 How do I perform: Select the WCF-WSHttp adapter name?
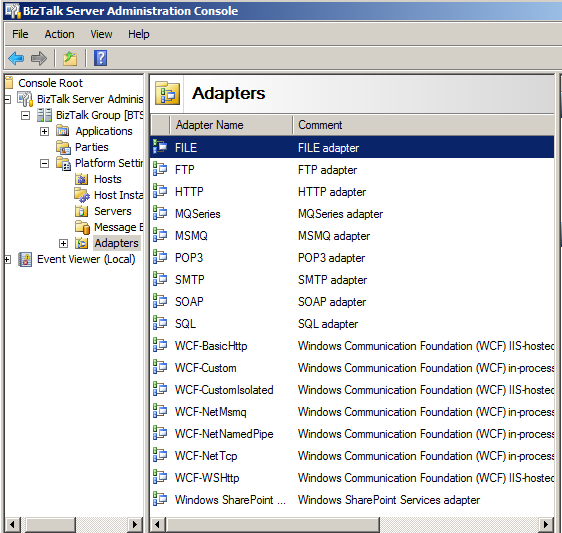(x=207, y=478)
